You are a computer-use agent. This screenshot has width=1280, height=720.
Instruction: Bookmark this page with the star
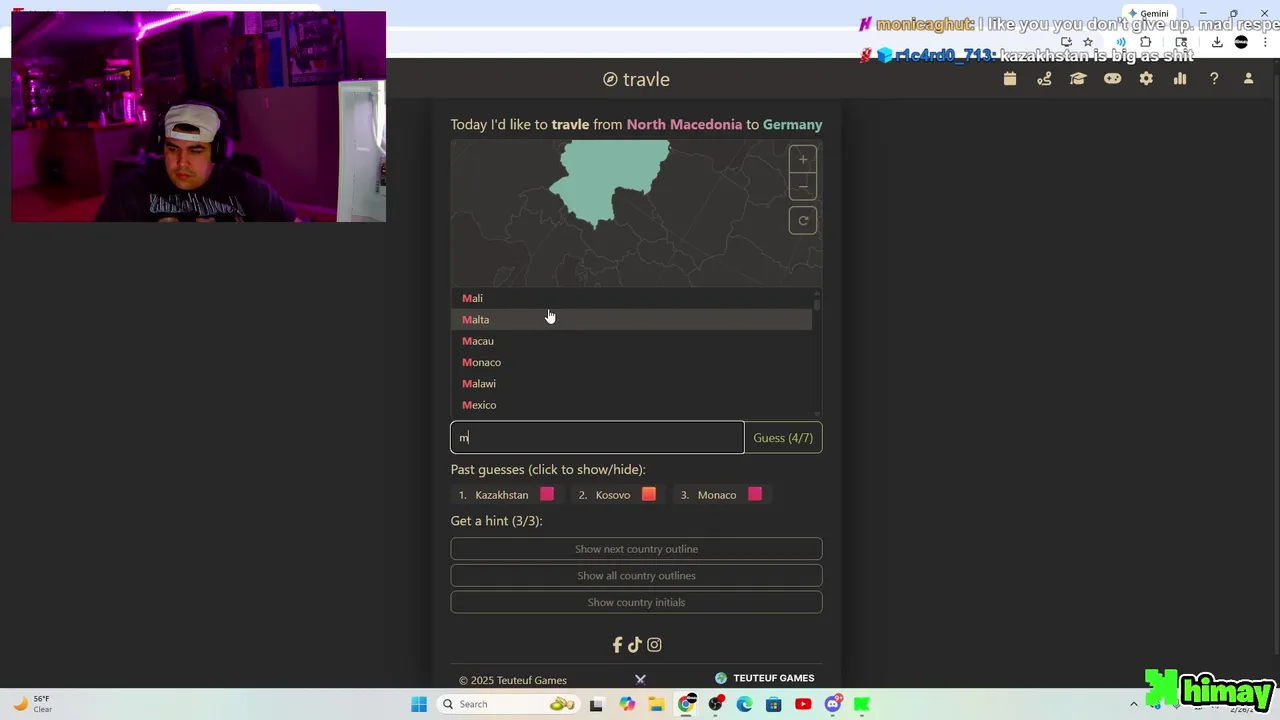point(1088,42)
